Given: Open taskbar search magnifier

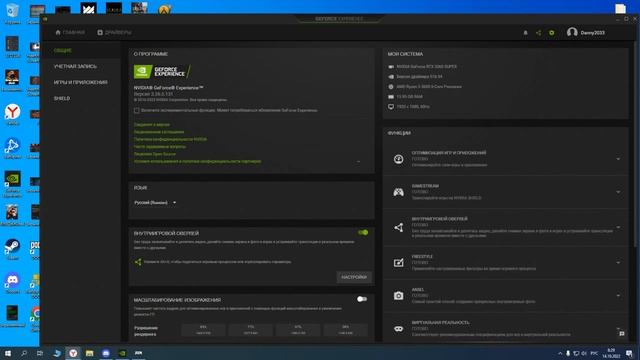Looking at the screenshot, I should click(24, 353).
